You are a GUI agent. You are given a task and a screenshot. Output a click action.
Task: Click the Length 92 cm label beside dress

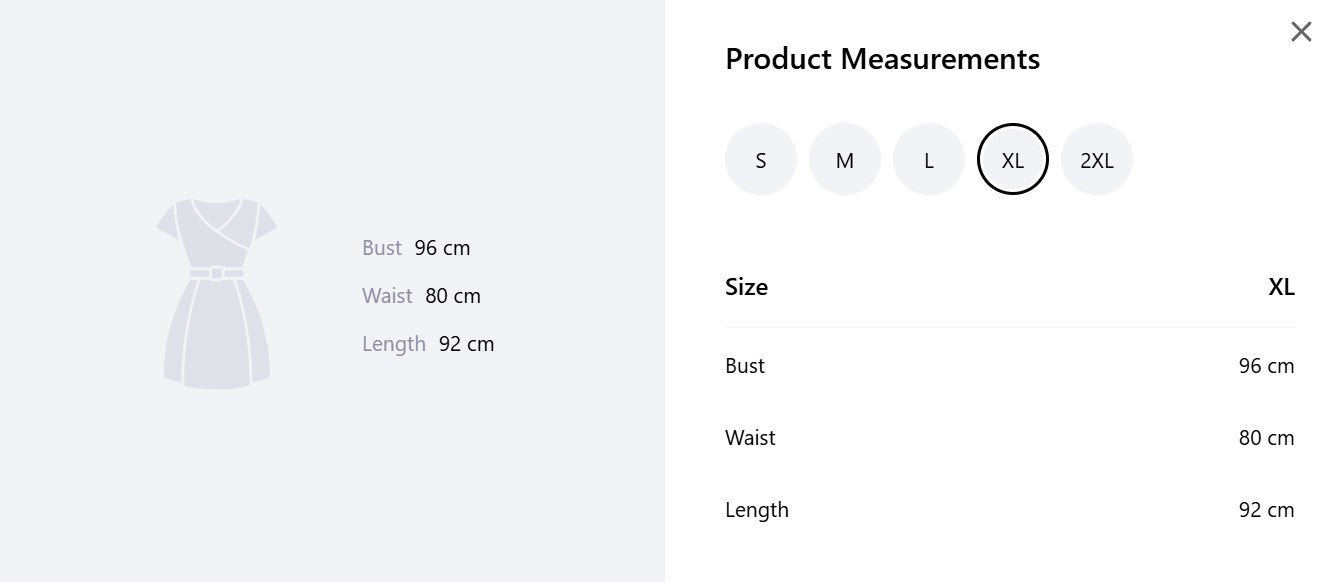coord(428,344)
